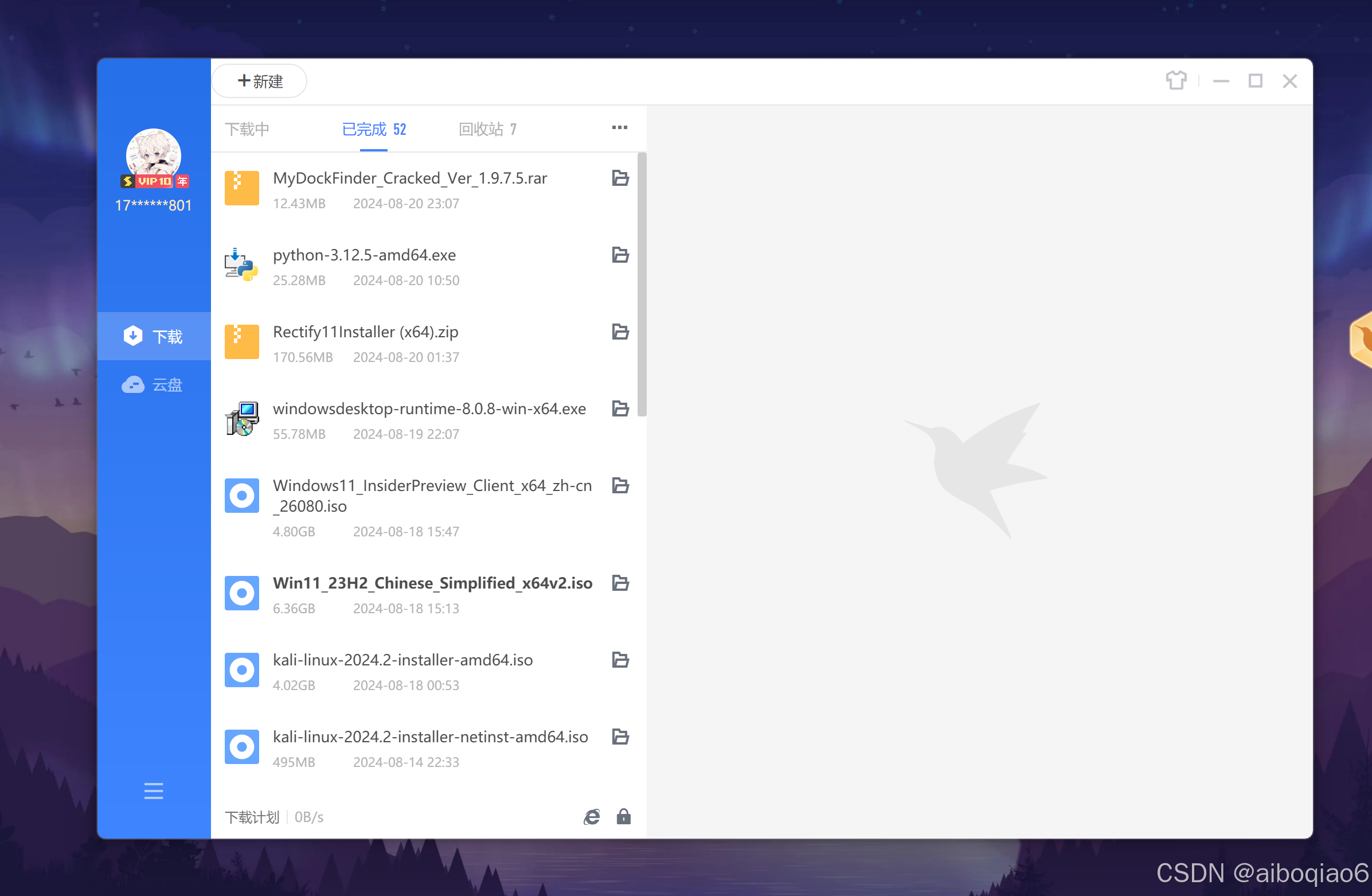Click the windowsdesktop-runtime installer icon
Screen dimensions: 1372x896
[x=241, y=419]
